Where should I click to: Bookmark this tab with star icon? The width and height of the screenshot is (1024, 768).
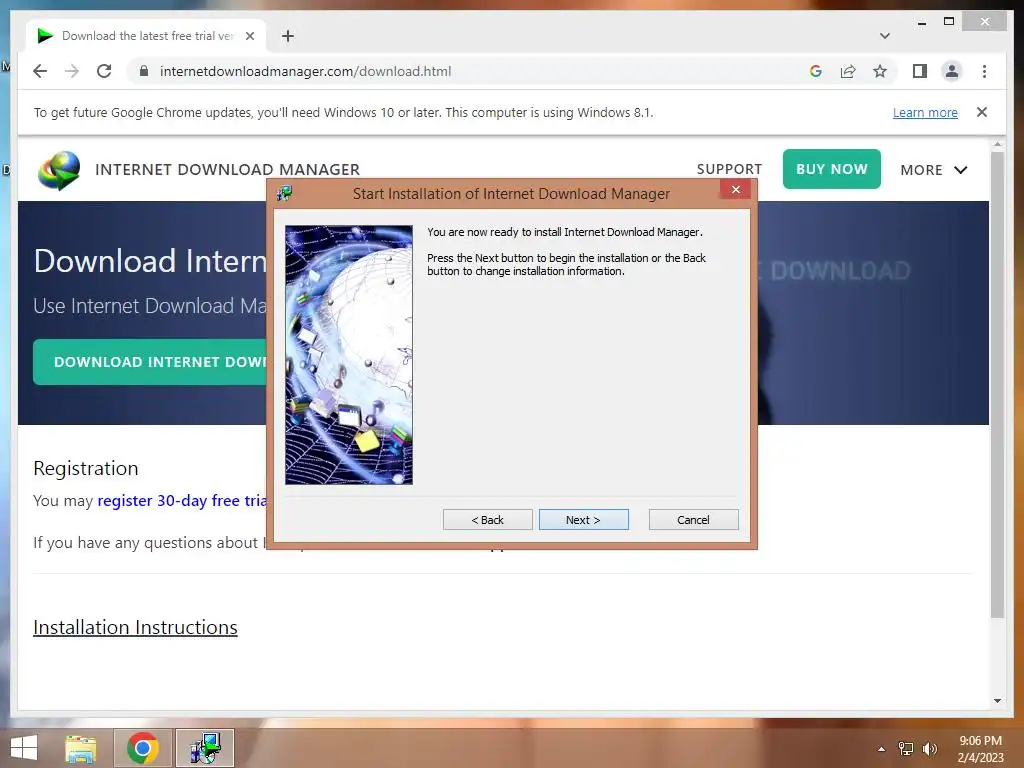click(880, 71)
